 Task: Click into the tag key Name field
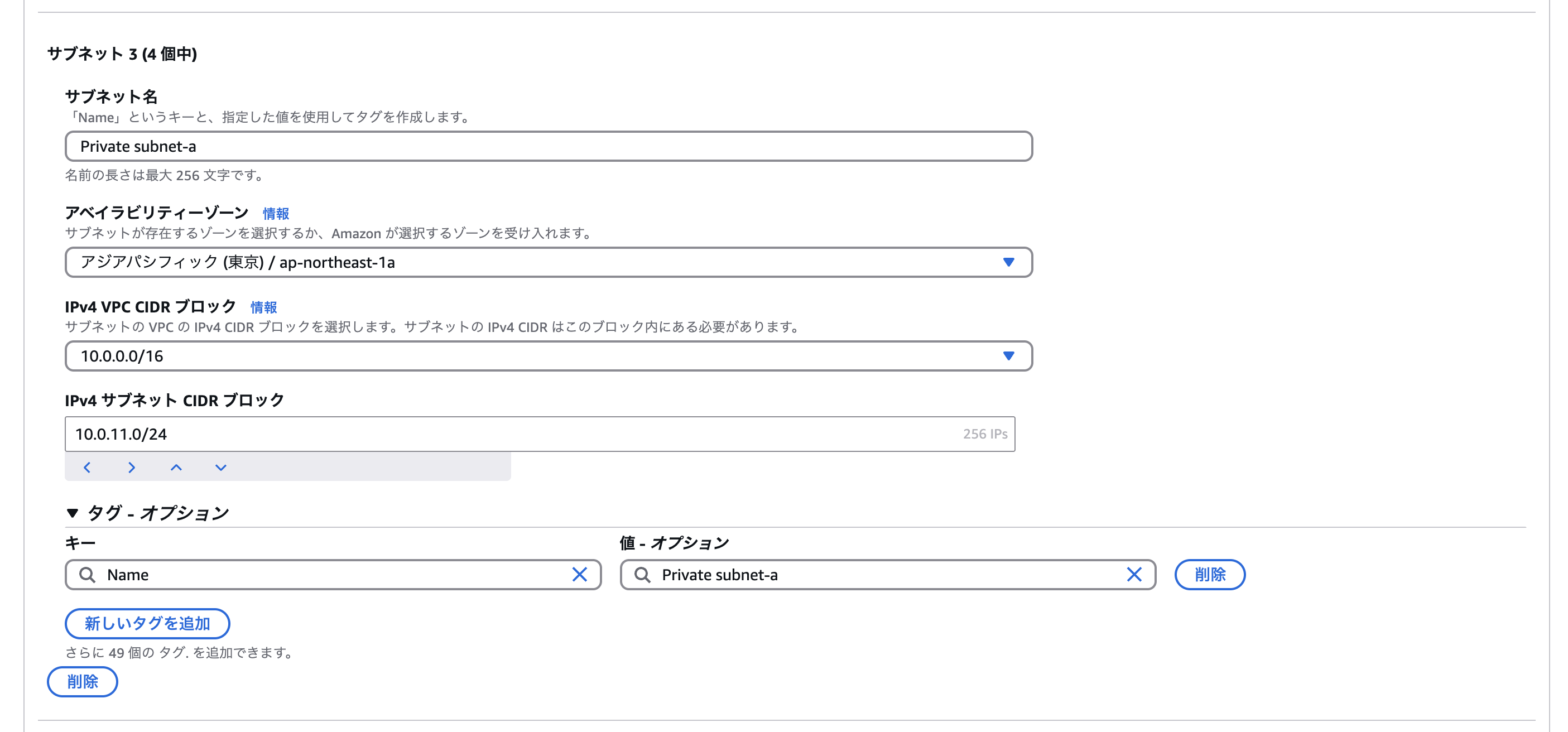tap(329, 575)
